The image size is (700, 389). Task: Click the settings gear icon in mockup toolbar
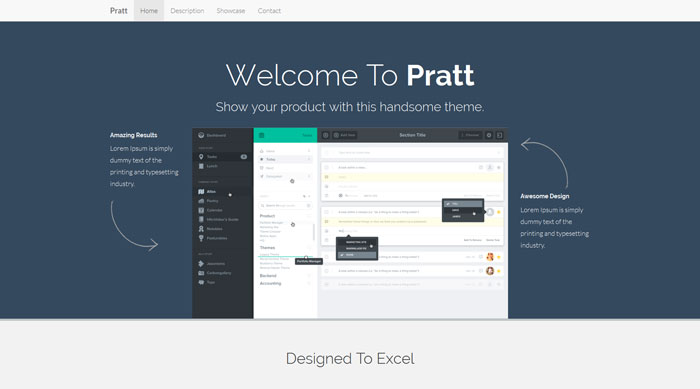coord(489,135)
